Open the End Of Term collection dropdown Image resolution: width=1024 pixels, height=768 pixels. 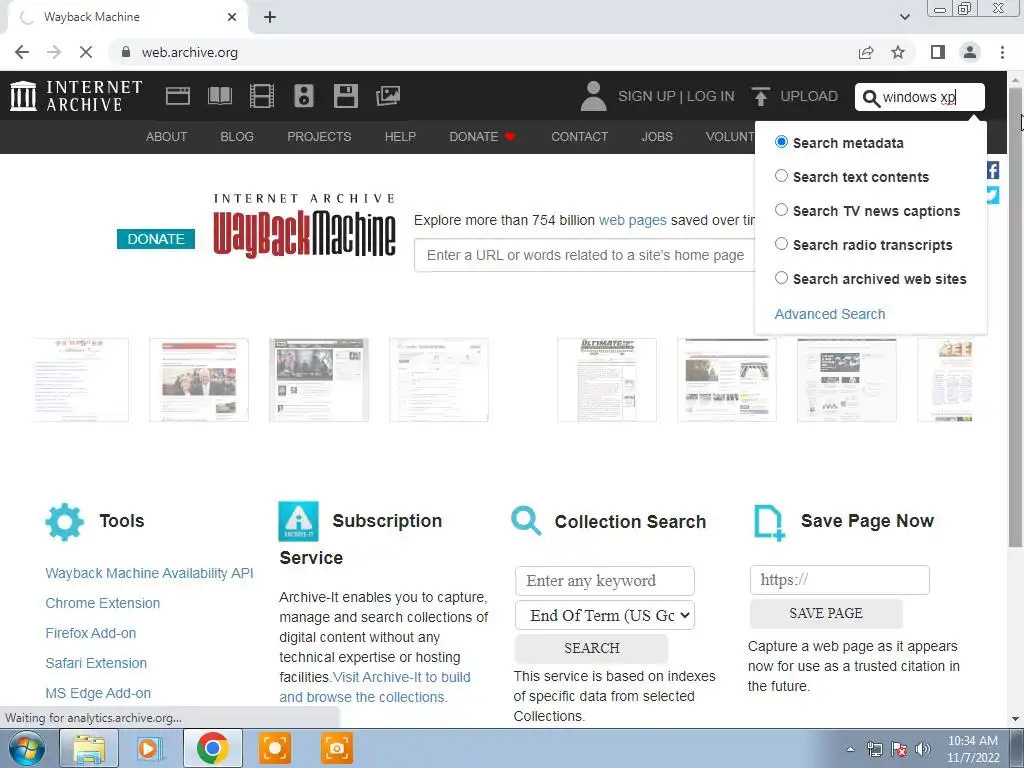coord(605,615)
